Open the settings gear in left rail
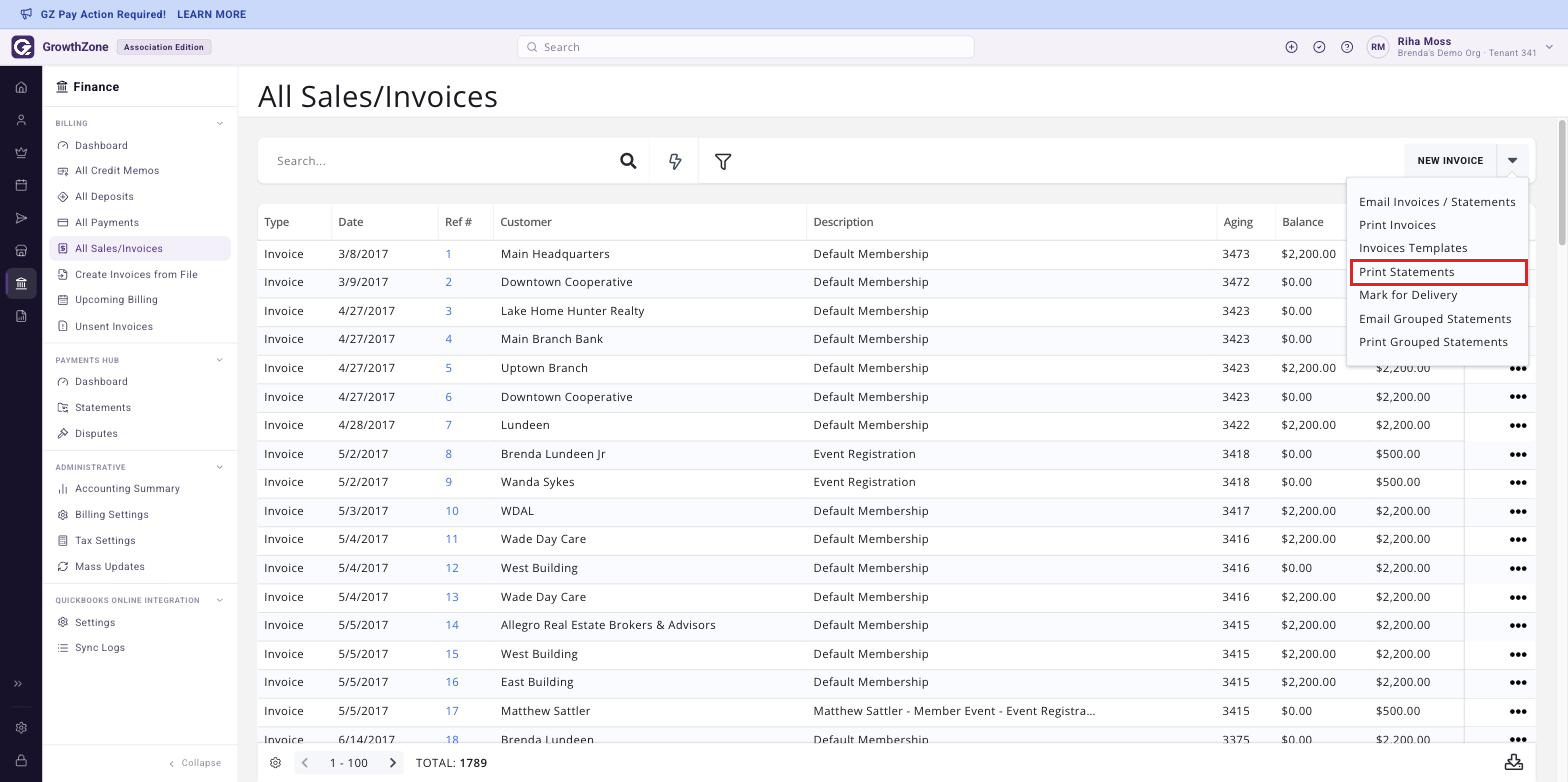Image resolution: width=1568 pixels, height=782 pixels. [x=21, y=728]
